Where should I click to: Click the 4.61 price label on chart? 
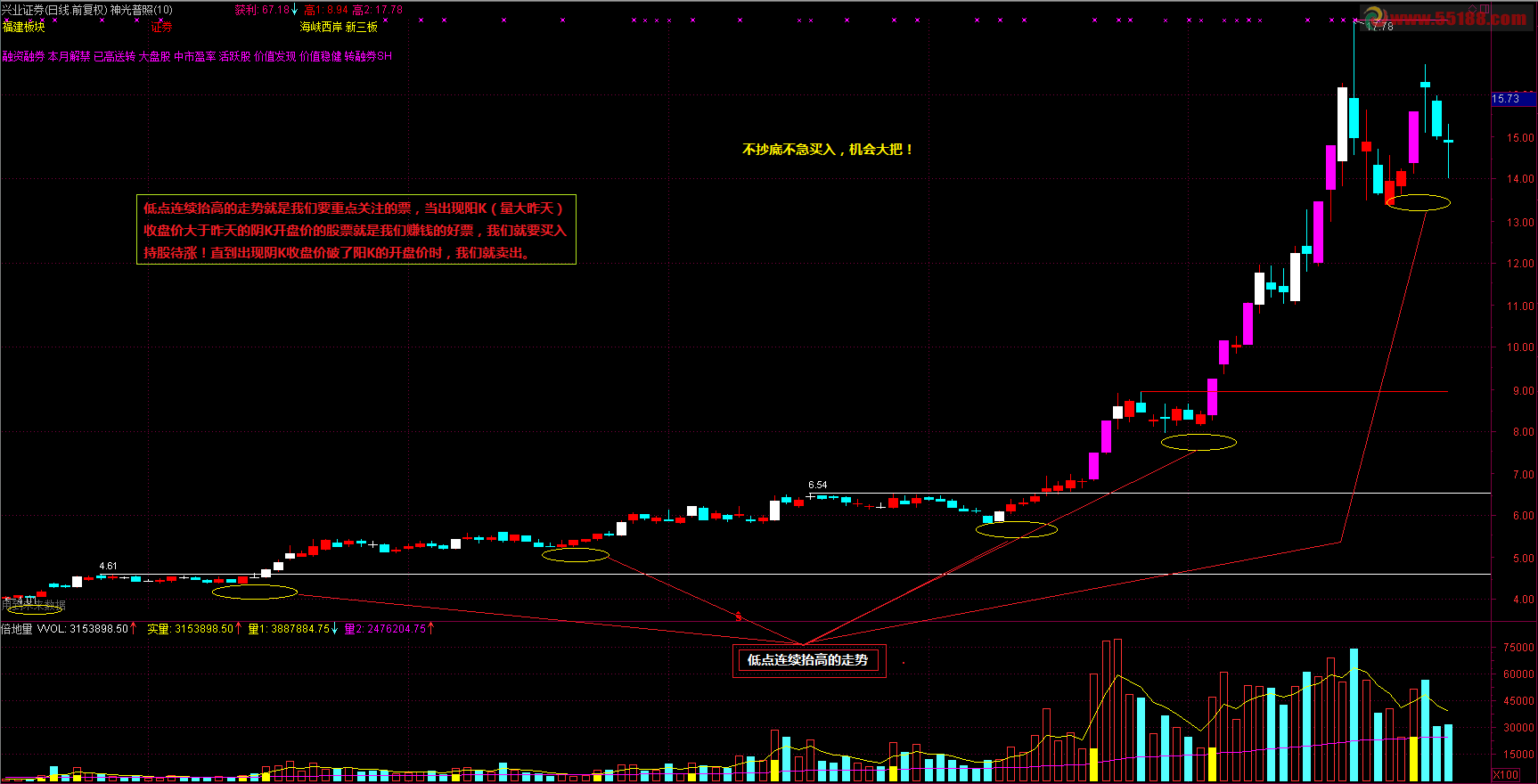coord(108,566)
